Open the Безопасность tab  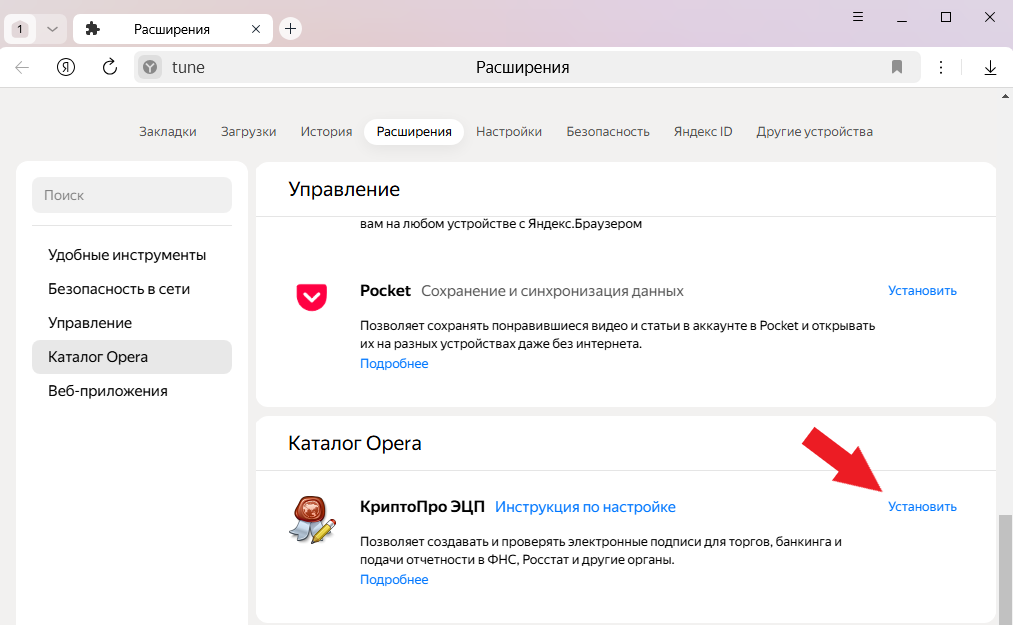click(608, 132)
